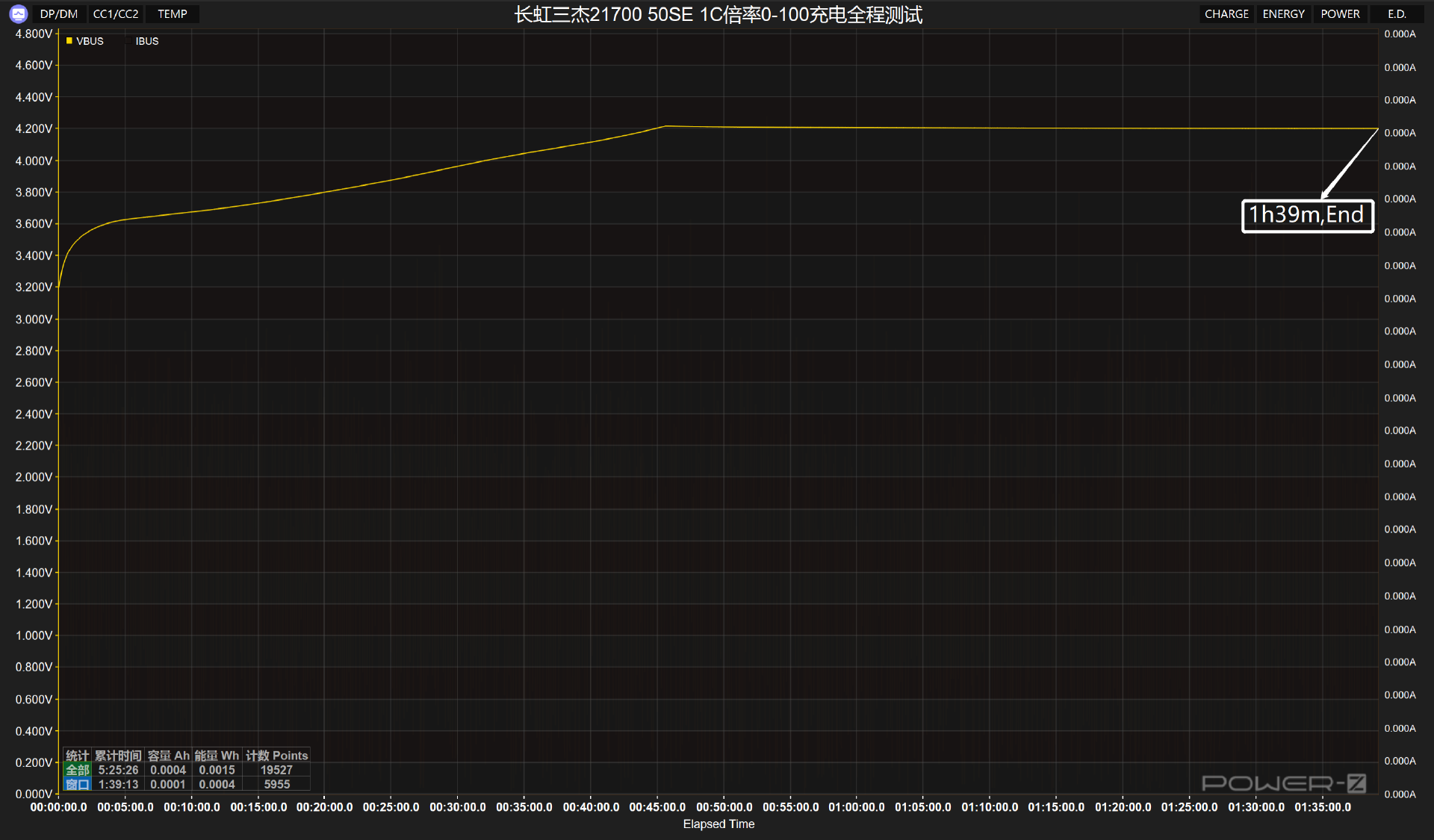Click the 计数 Points column header
The height and width of the screenshot is (840, 1434).
277,756
